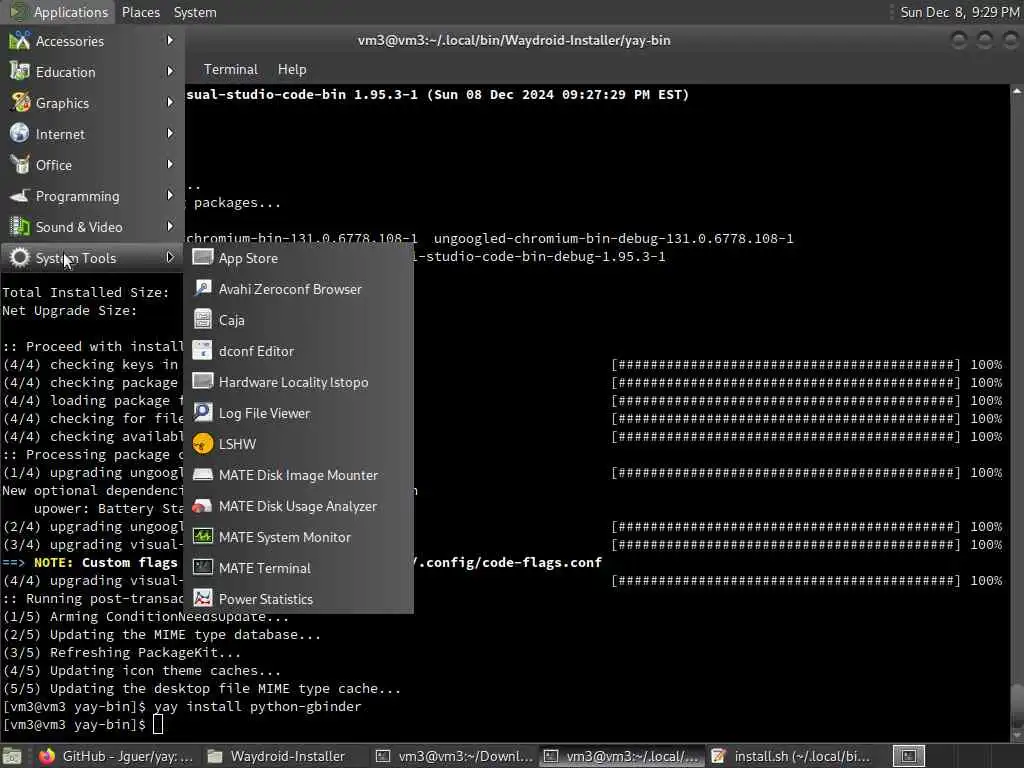Switch to install.sh editor taskbar window
Viewport: 1024px width, 768px height.
(792, 756)
